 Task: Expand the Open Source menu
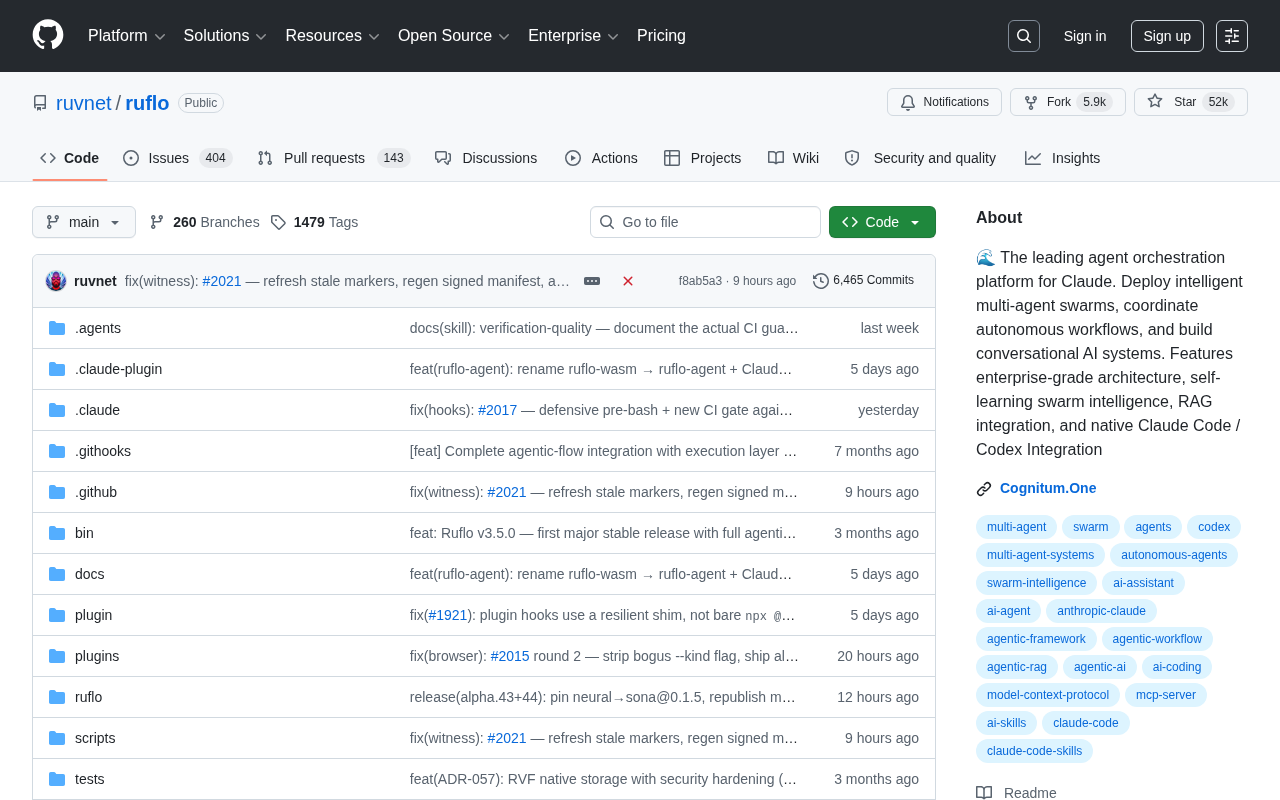coord(454,36)
